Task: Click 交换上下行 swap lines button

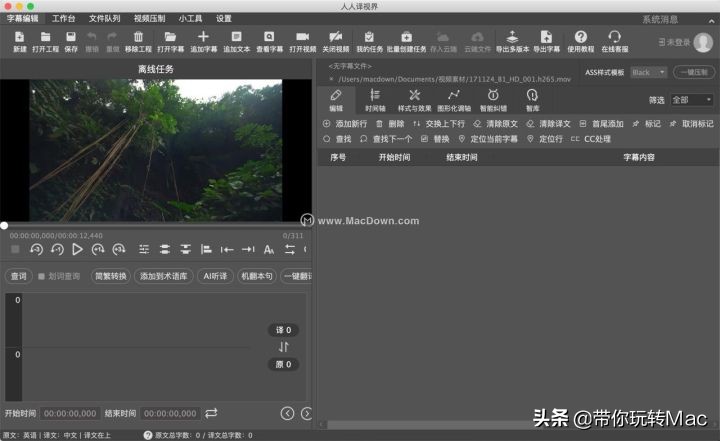Action: click(x=439, y=124)
